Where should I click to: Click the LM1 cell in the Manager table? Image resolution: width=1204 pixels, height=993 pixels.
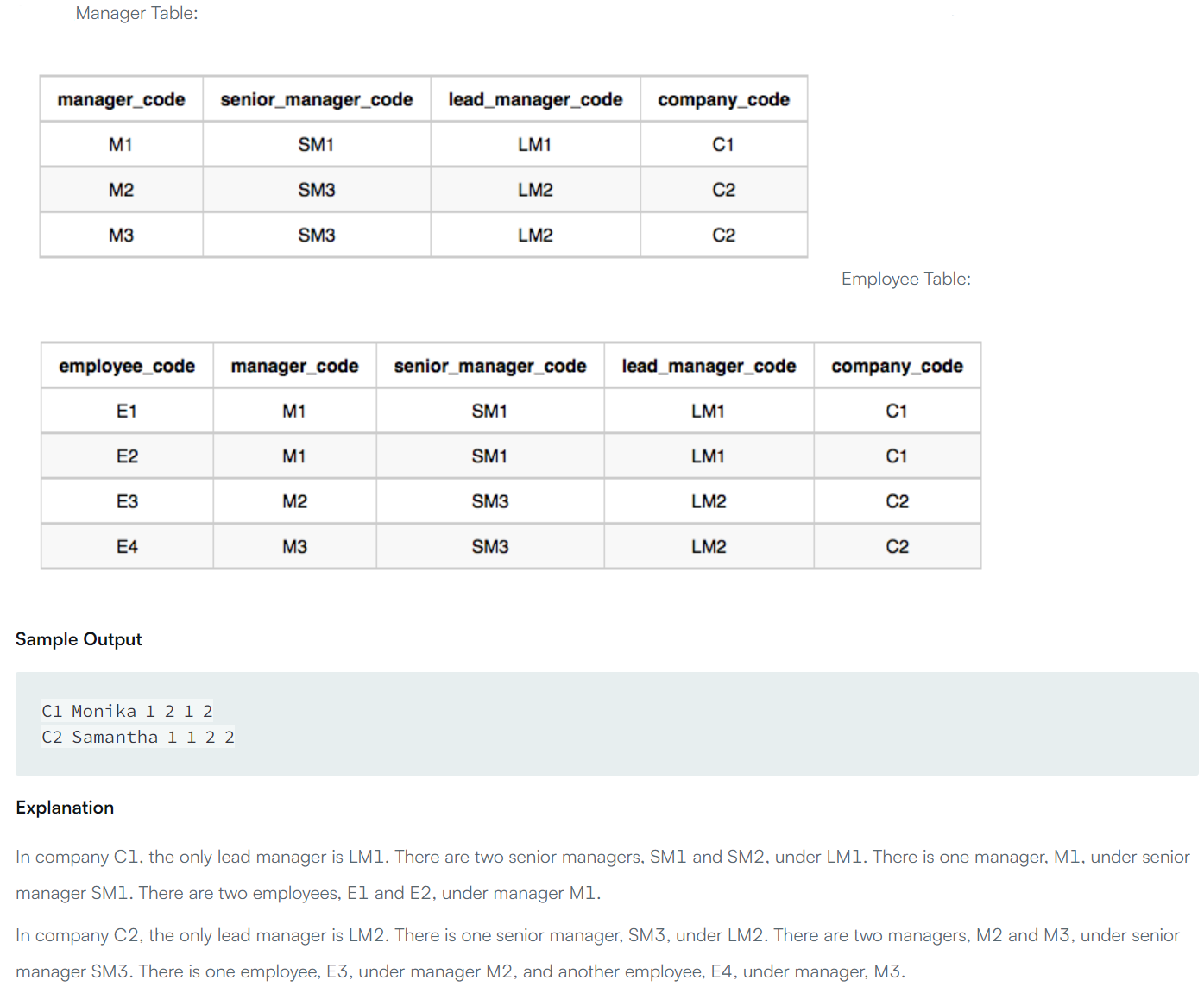click(x=535, y=144)
